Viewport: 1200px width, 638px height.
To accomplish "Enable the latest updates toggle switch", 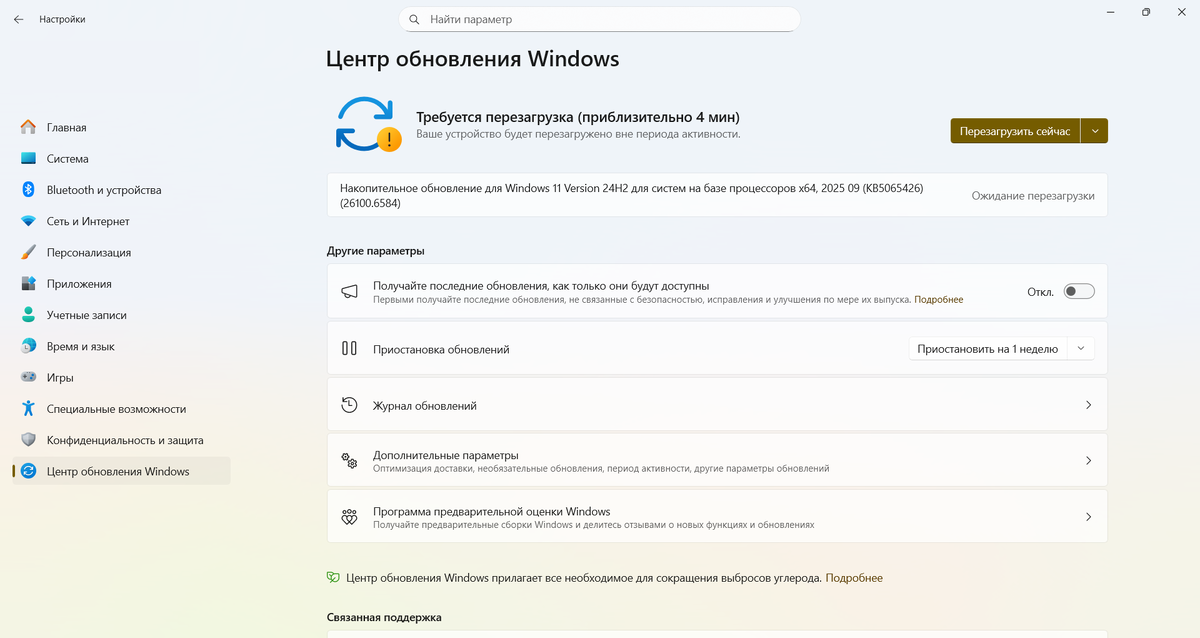I will click(x=1079, y=291).
